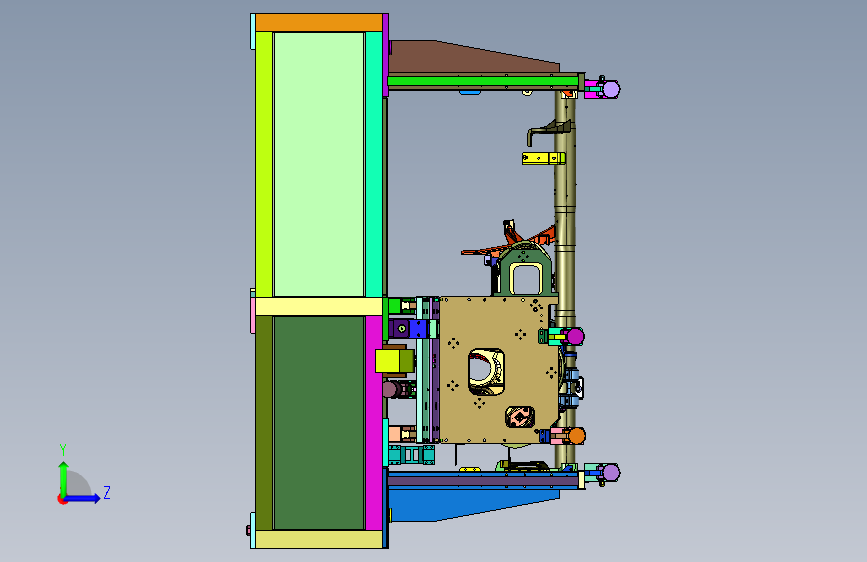This screenshot has width=867, height=562.
Task: Select the magenta knob beside the tan plate
Action: (x=576, y=336)
